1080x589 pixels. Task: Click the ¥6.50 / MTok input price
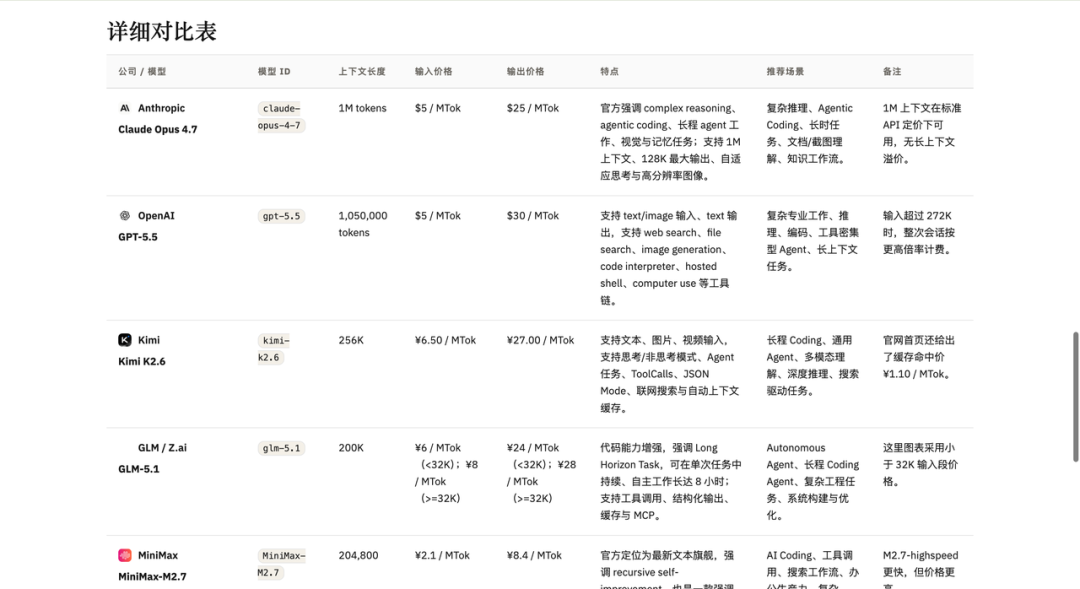click(x=446, y=340)
